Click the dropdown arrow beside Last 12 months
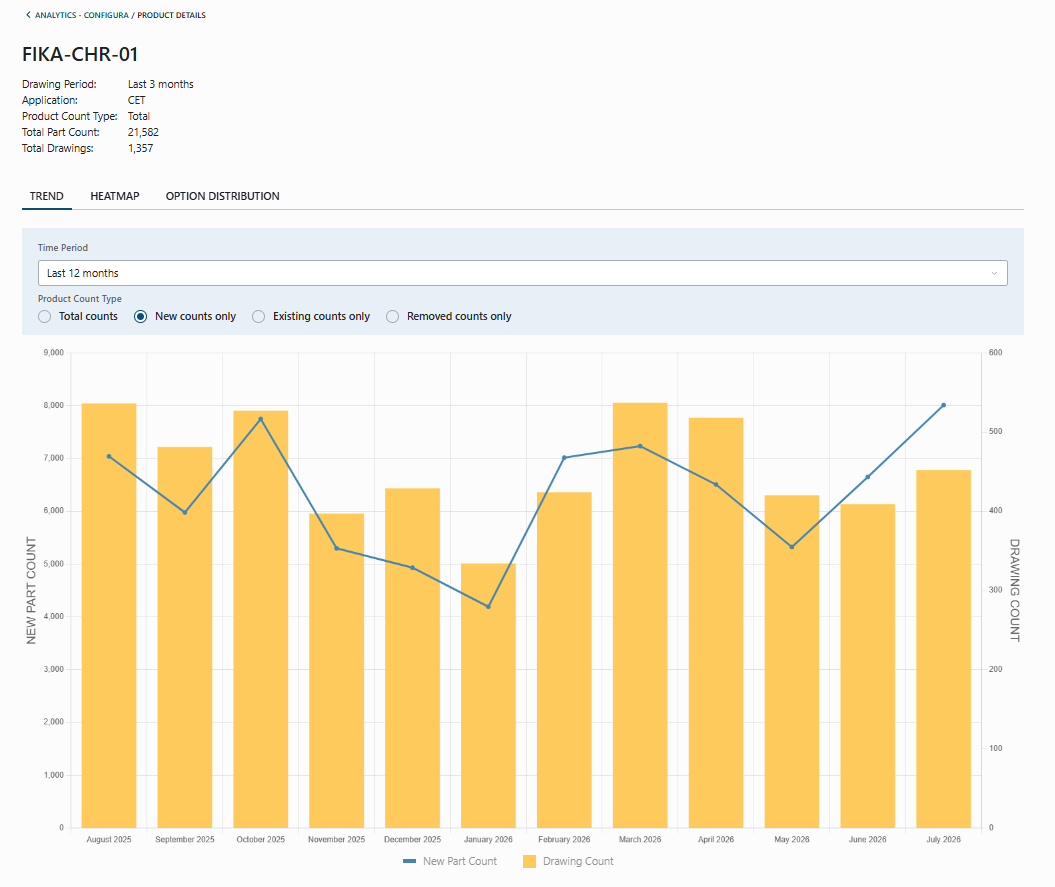This screenshot has width=1055, height=887. point(994,273)
